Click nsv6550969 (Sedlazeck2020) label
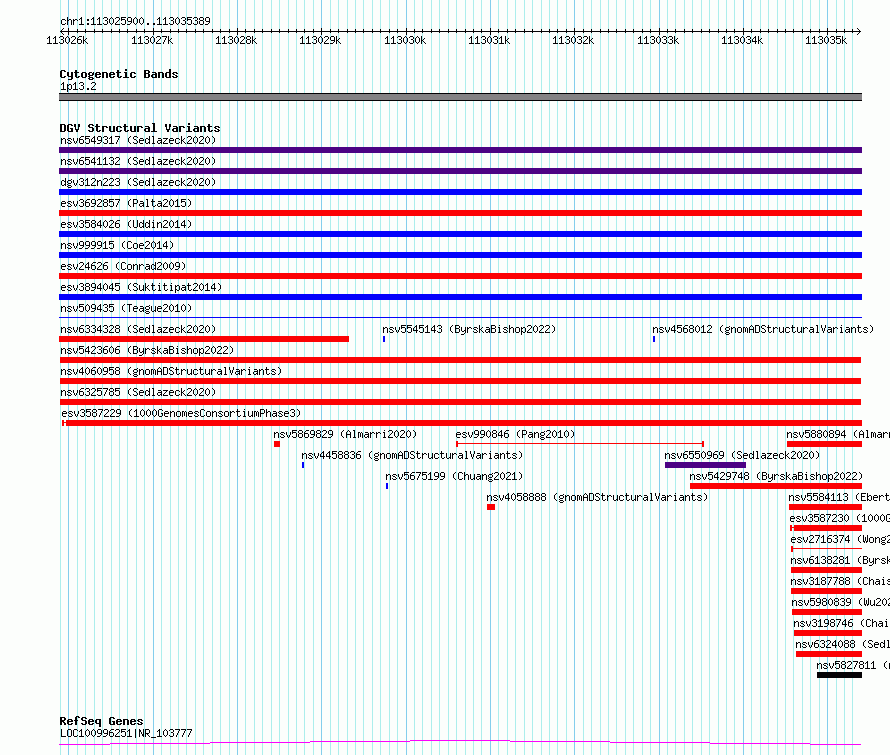 [742, 455]
